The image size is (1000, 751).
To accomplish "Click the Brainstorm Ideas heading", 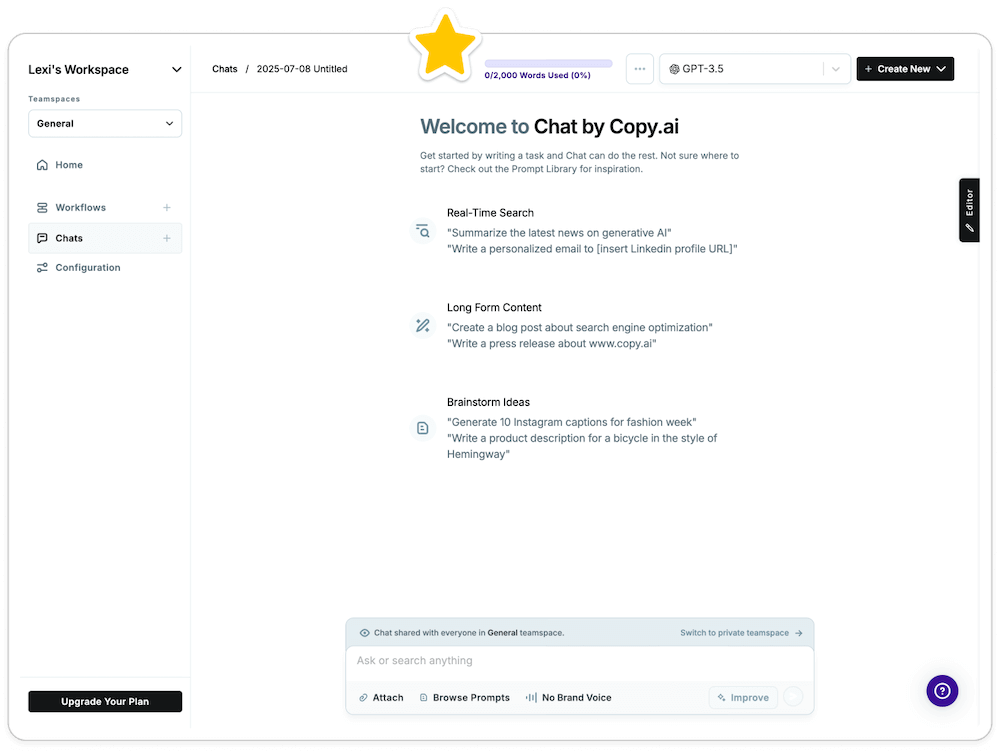I will [x=489, y=402].
